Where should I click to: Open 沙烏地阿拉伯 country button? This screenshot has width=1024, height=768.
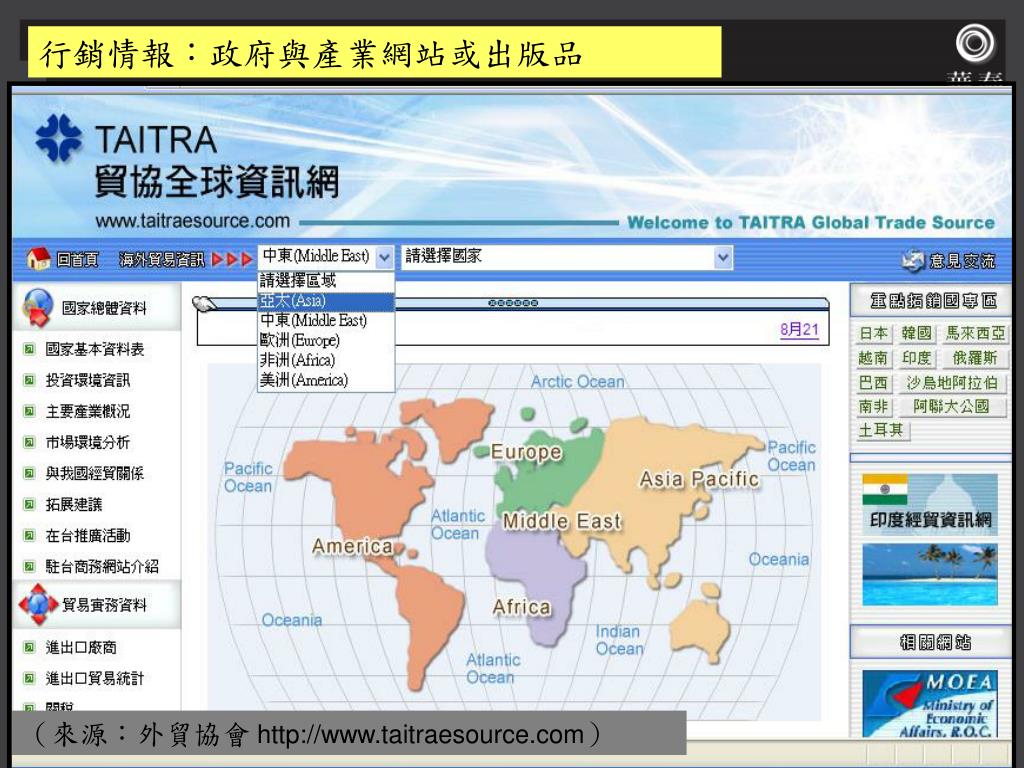[x=952, y=383]
